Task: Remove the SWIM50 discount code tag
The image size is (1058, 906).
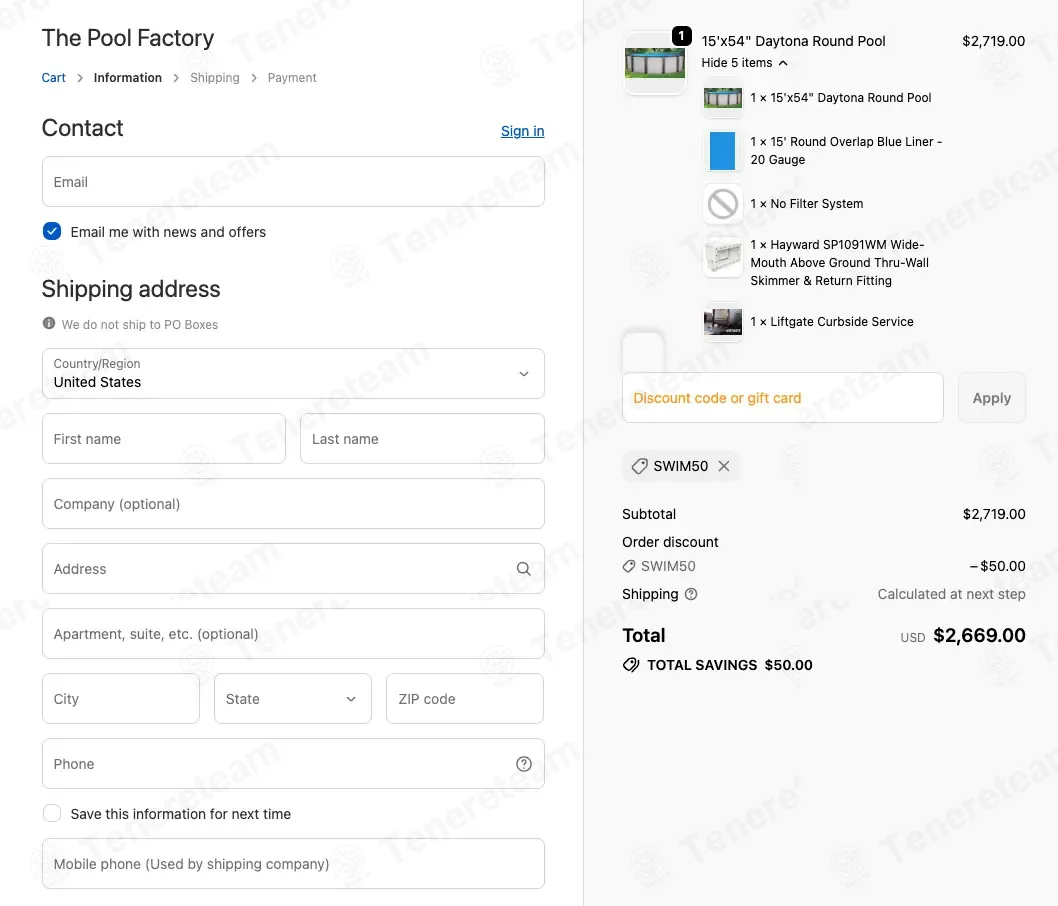Action: [724, 466]
